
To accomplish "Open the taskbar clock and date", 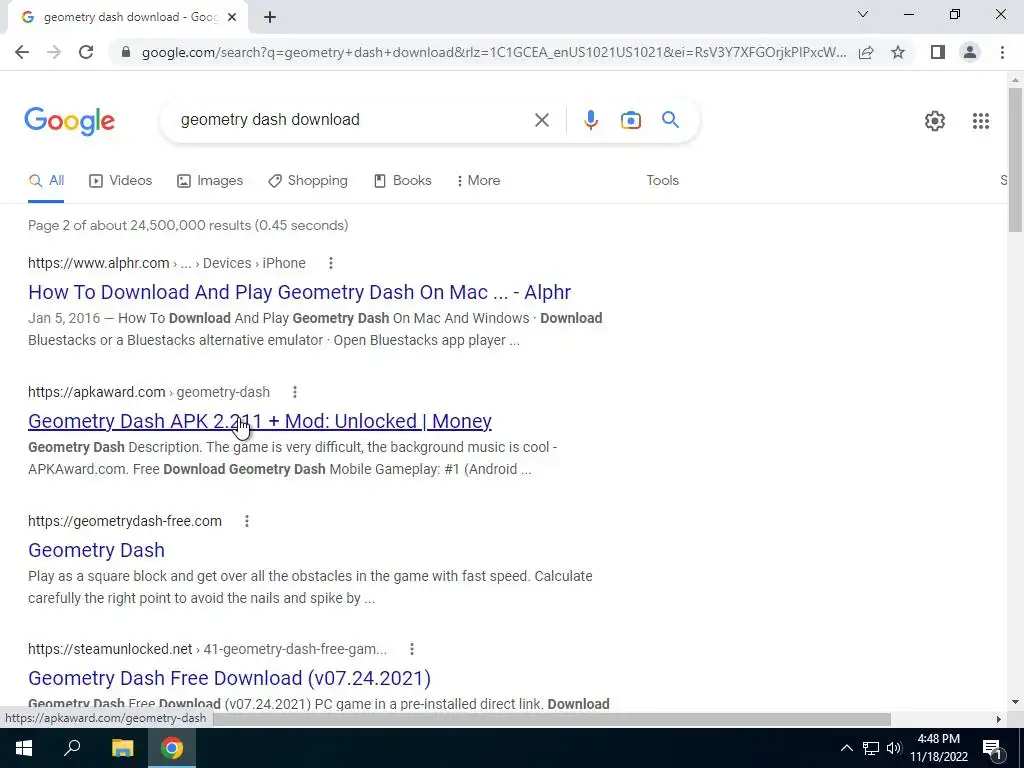I will 938,748.
